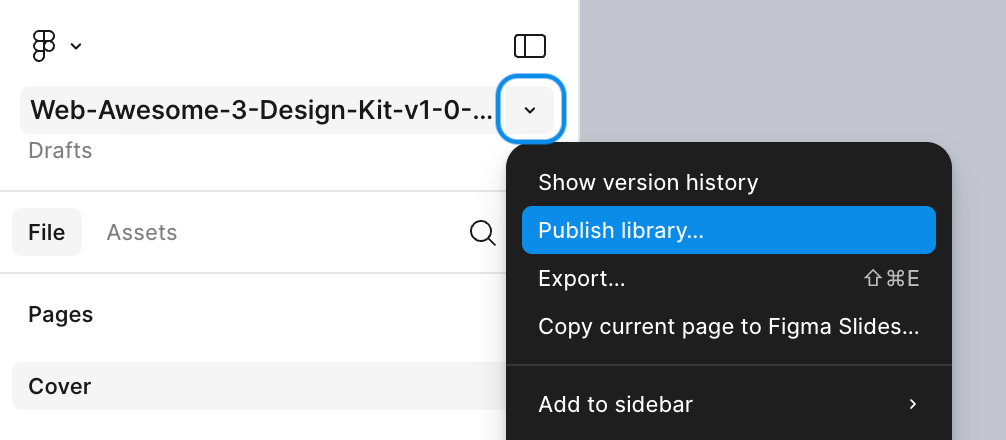Viewport: 1006px width, 440px height.
Task: Click the ⇧⌘E shortcut hint on Export
Action: click(890, 279)
